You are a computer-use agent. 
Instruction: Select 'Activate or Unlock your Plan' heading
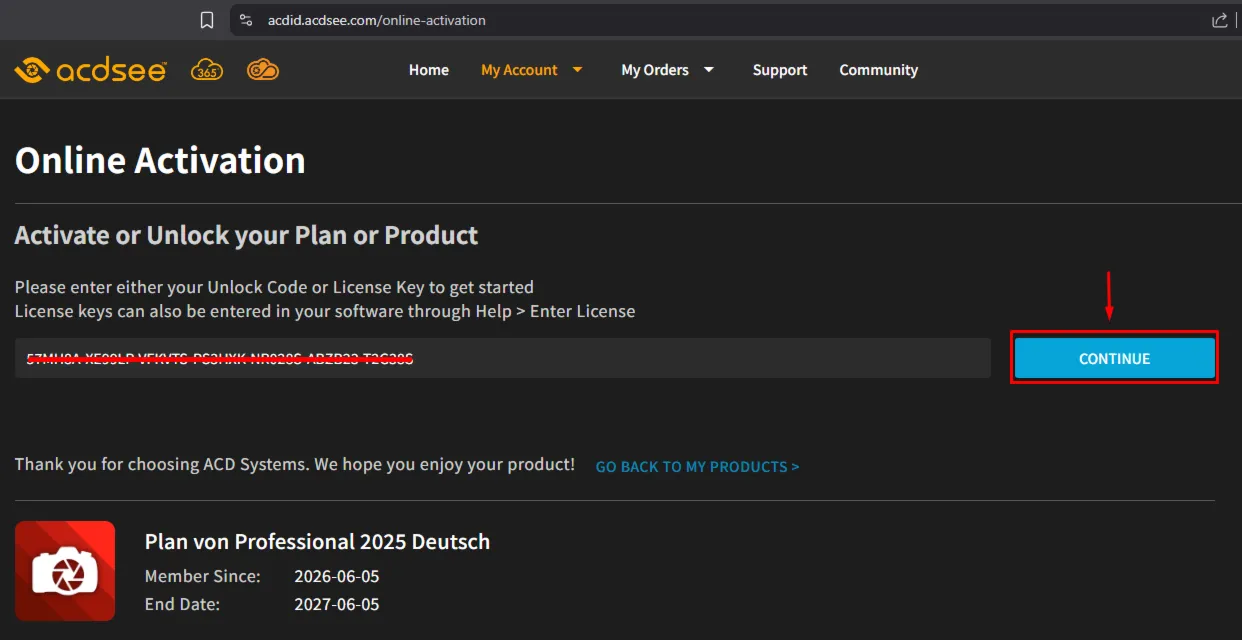pos(247,236)
